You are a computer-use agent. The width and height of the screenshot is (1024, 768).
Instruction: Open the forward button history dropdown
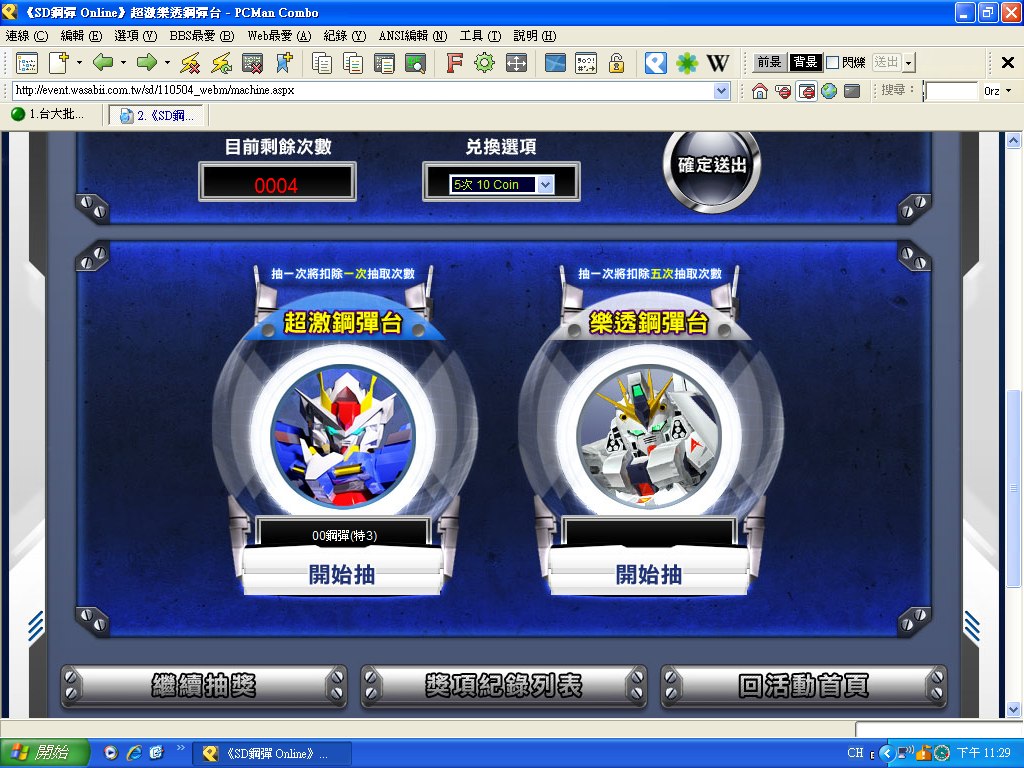(x=167, y=63)
